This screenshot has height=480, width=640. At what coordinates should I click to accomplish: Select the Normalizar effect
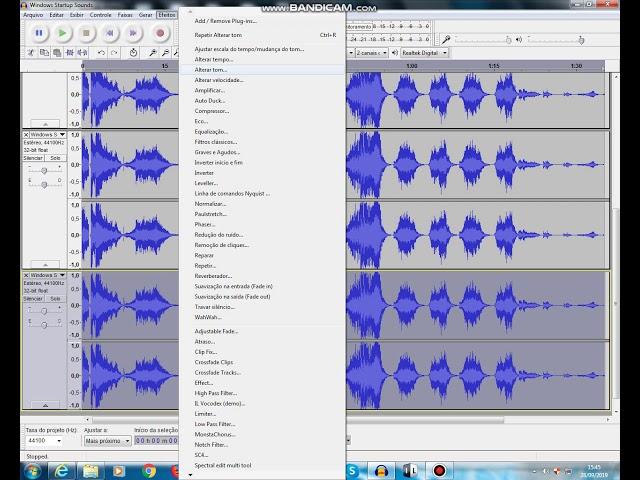[x=262, y=204]
